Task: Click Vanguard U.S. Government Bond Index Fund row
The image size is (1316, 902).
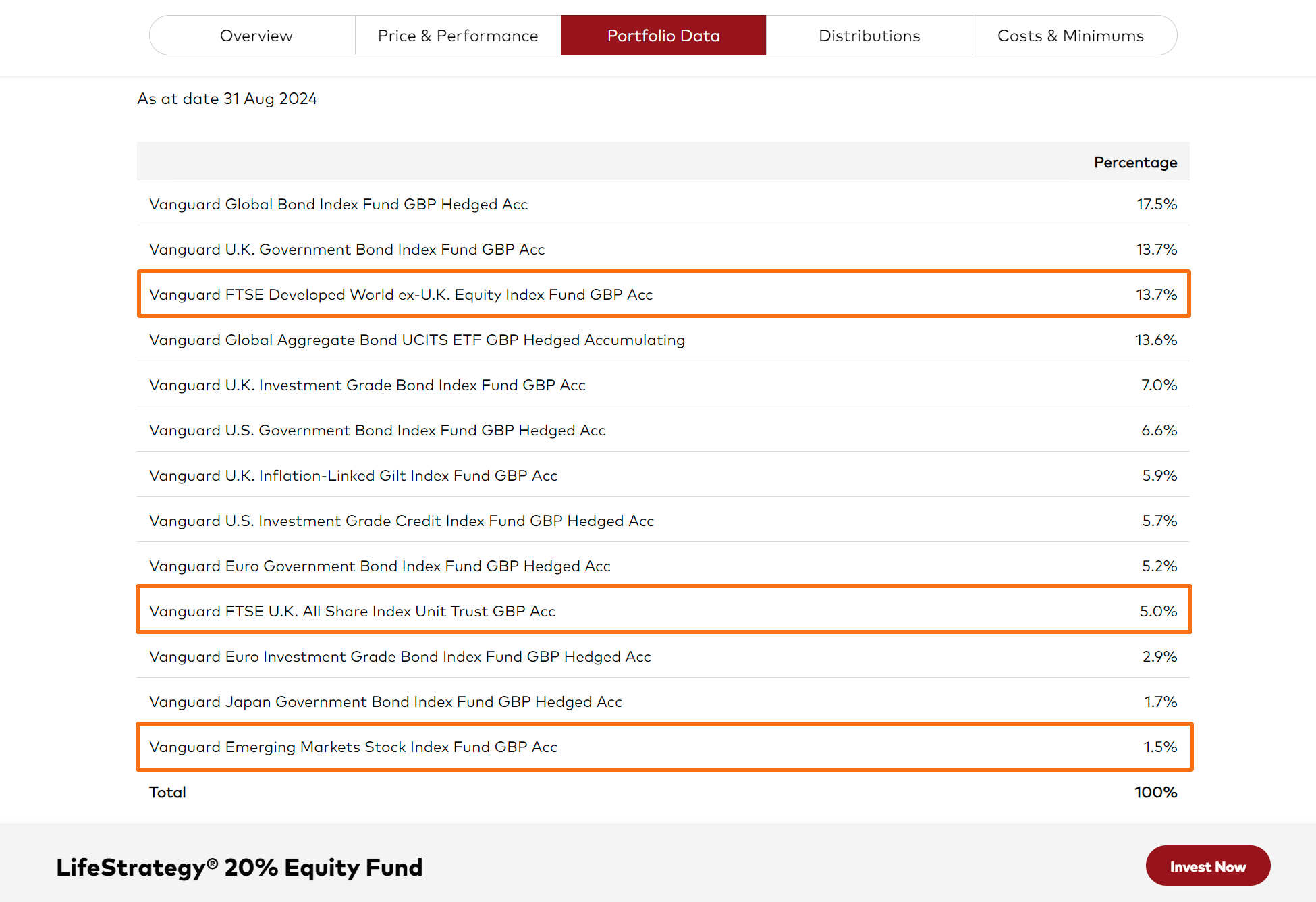Action: (x=663, y=430)
